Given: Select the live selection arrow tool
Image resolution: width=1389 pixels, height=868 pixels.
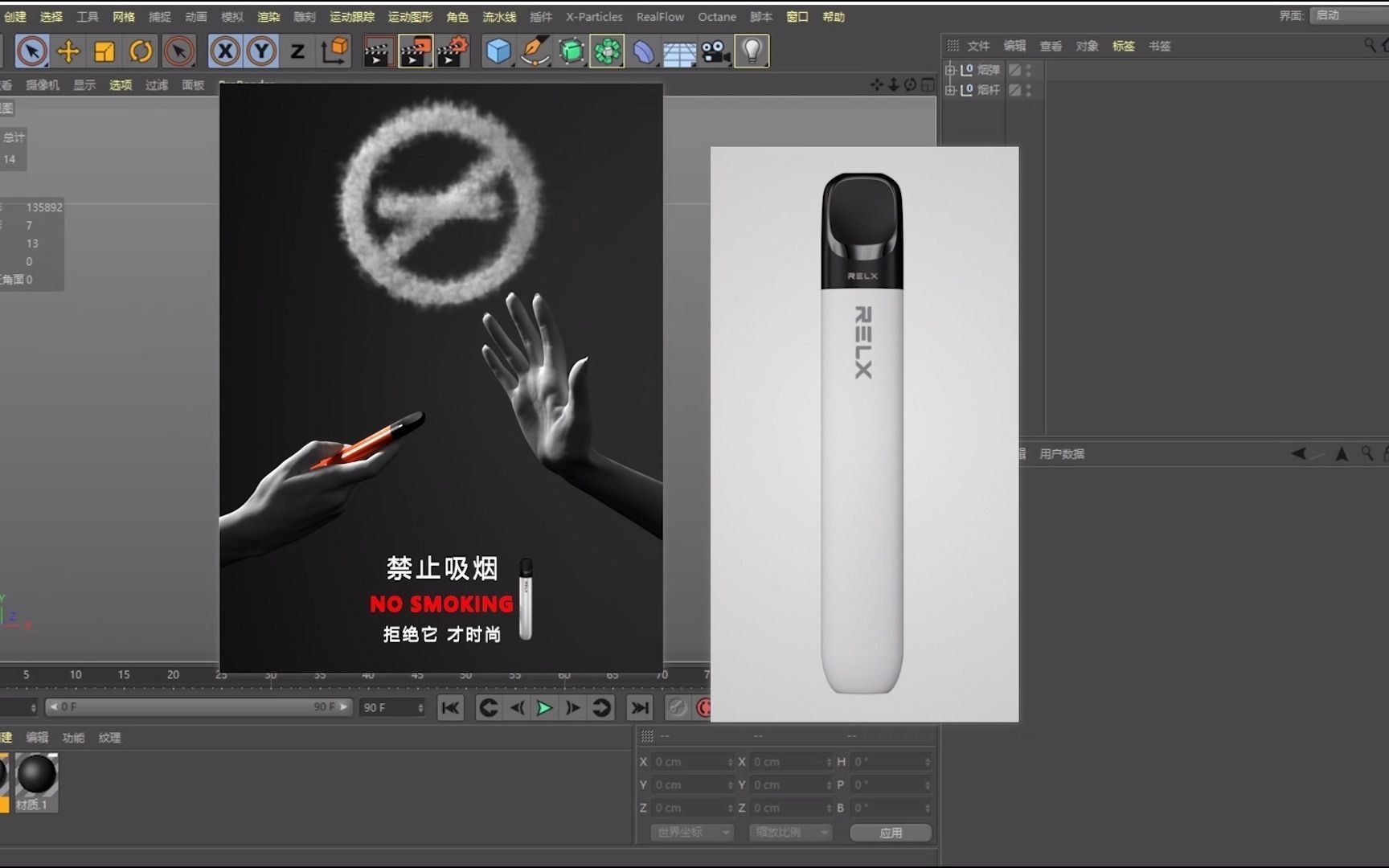Looking at the screenshot, I should [x=32, y=51].
